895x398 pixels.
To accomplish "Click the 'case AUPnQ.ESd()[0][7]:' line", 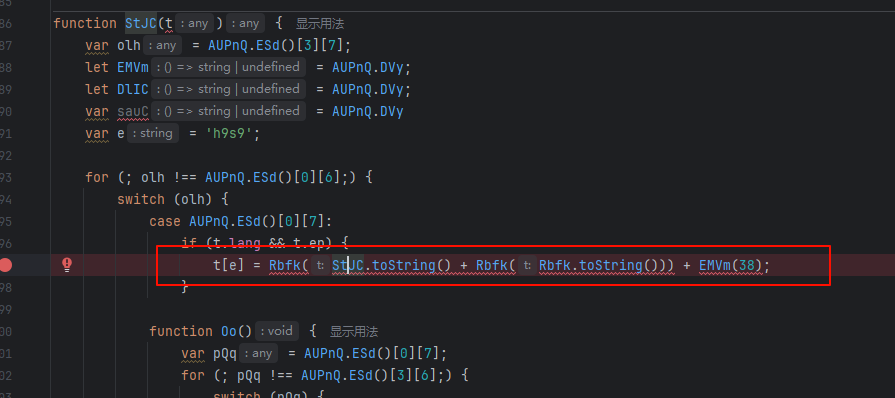I will click(x=240, y=222).
